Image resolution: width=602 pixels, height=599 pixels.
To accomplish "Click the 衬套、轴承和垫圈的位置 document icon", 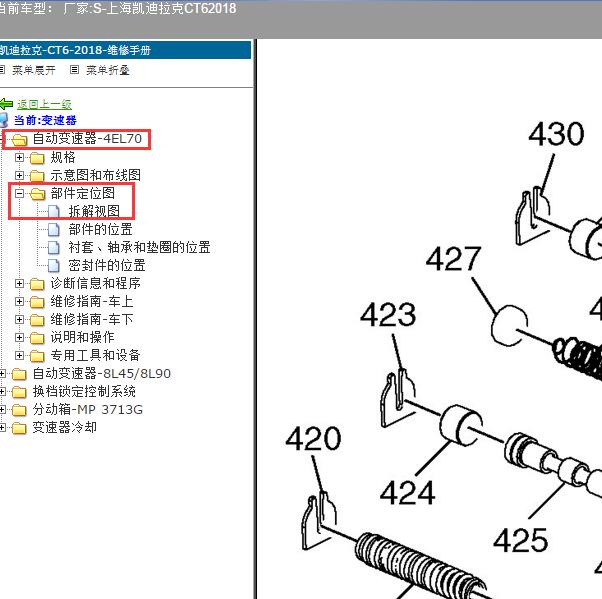I will [x=54, y=248].
